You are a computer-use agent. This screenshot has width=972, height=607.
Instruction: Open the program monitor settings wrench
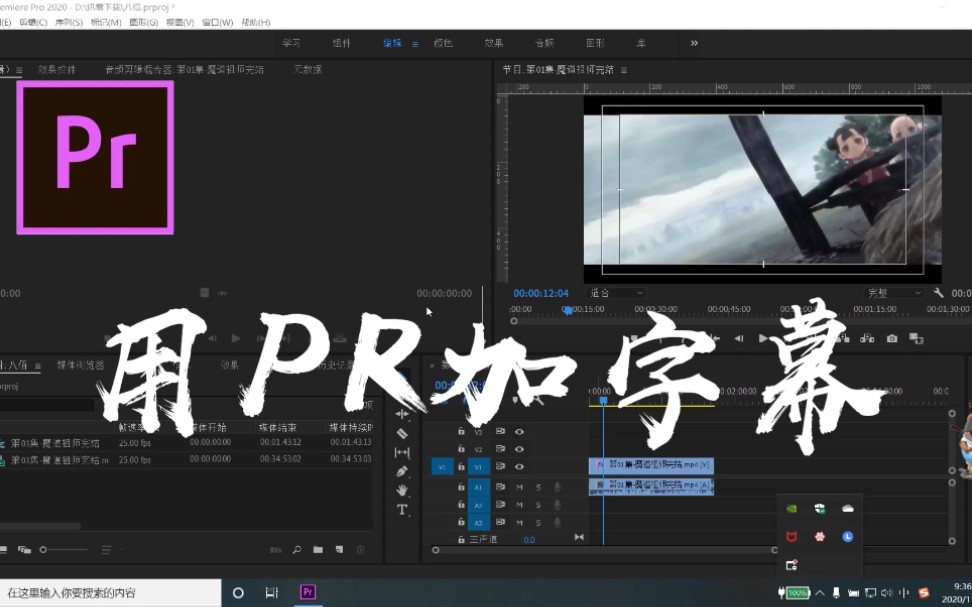pyautogui.click(x=937, y=293)
